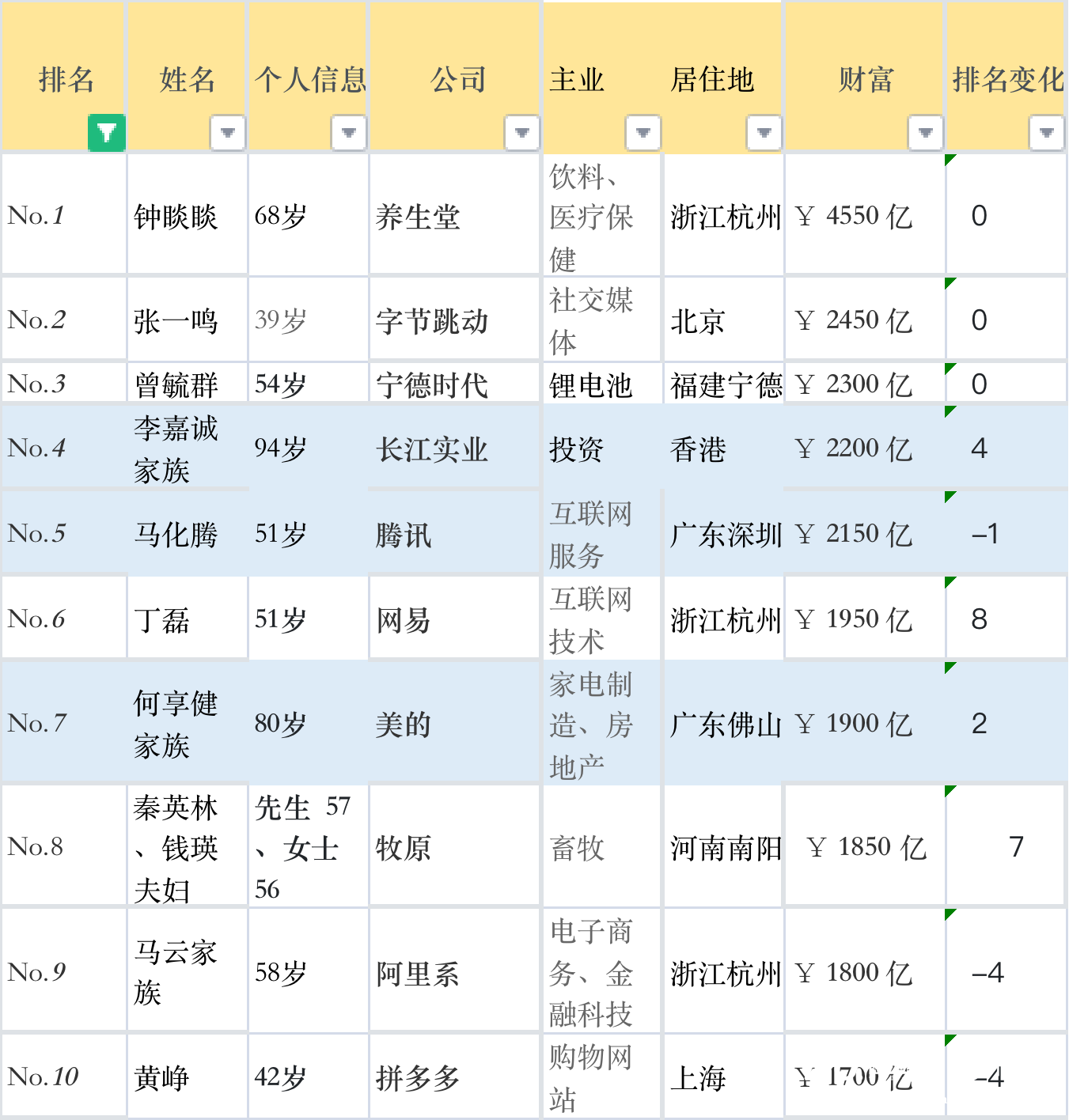Click the ¥ 1950 亿 wealth cell
This screenshot has height=1120, width=1069.
pyautogui.click(x=865, y=619)
